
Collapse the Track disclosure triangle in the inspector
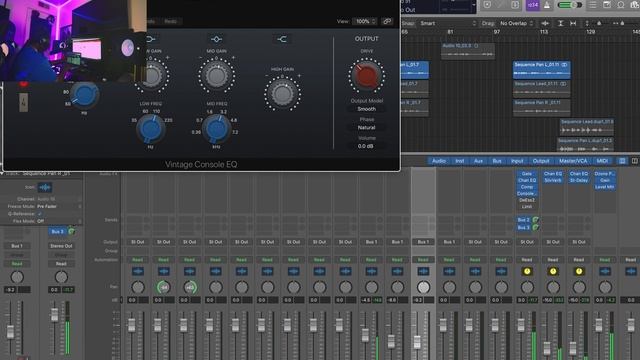coord(2,173)
